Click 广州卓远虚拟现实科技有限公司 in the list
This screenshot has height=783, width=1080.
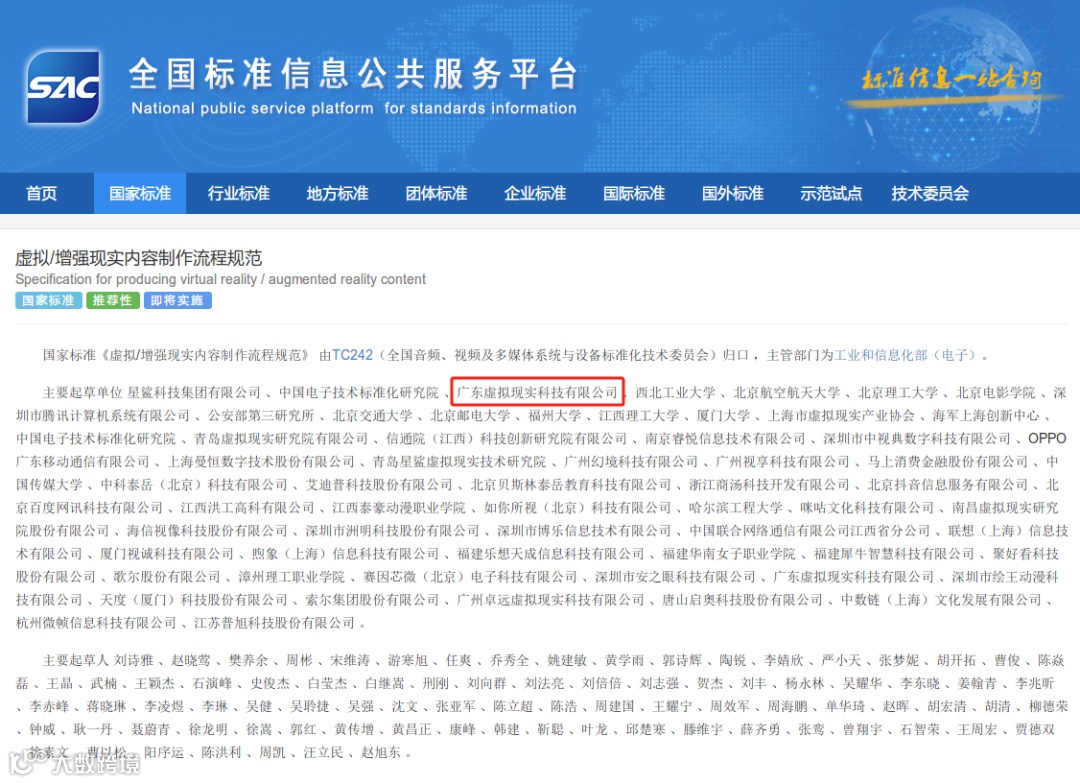pos(550,600)
